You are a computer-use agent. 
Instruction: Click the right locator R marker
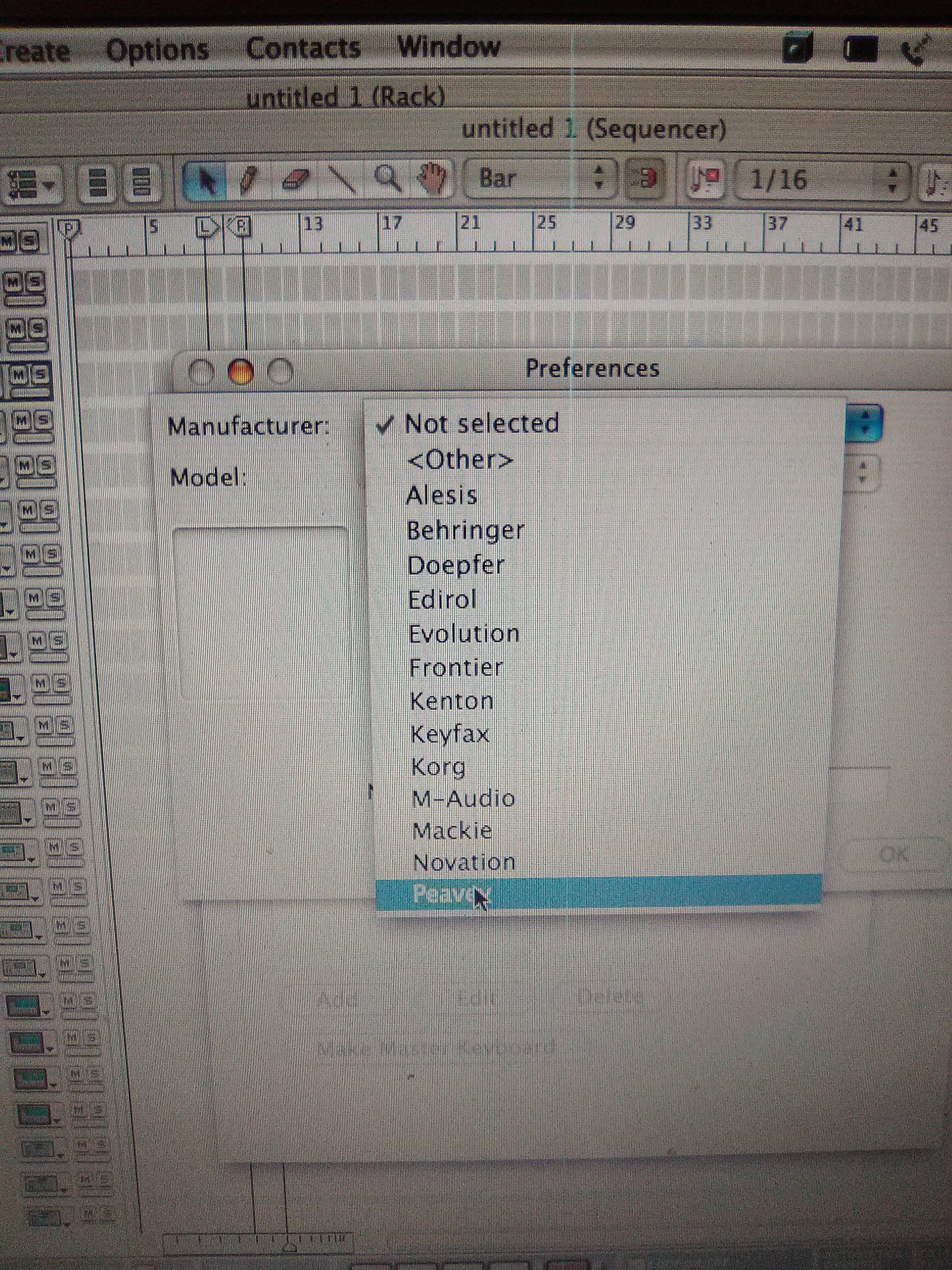241,227
